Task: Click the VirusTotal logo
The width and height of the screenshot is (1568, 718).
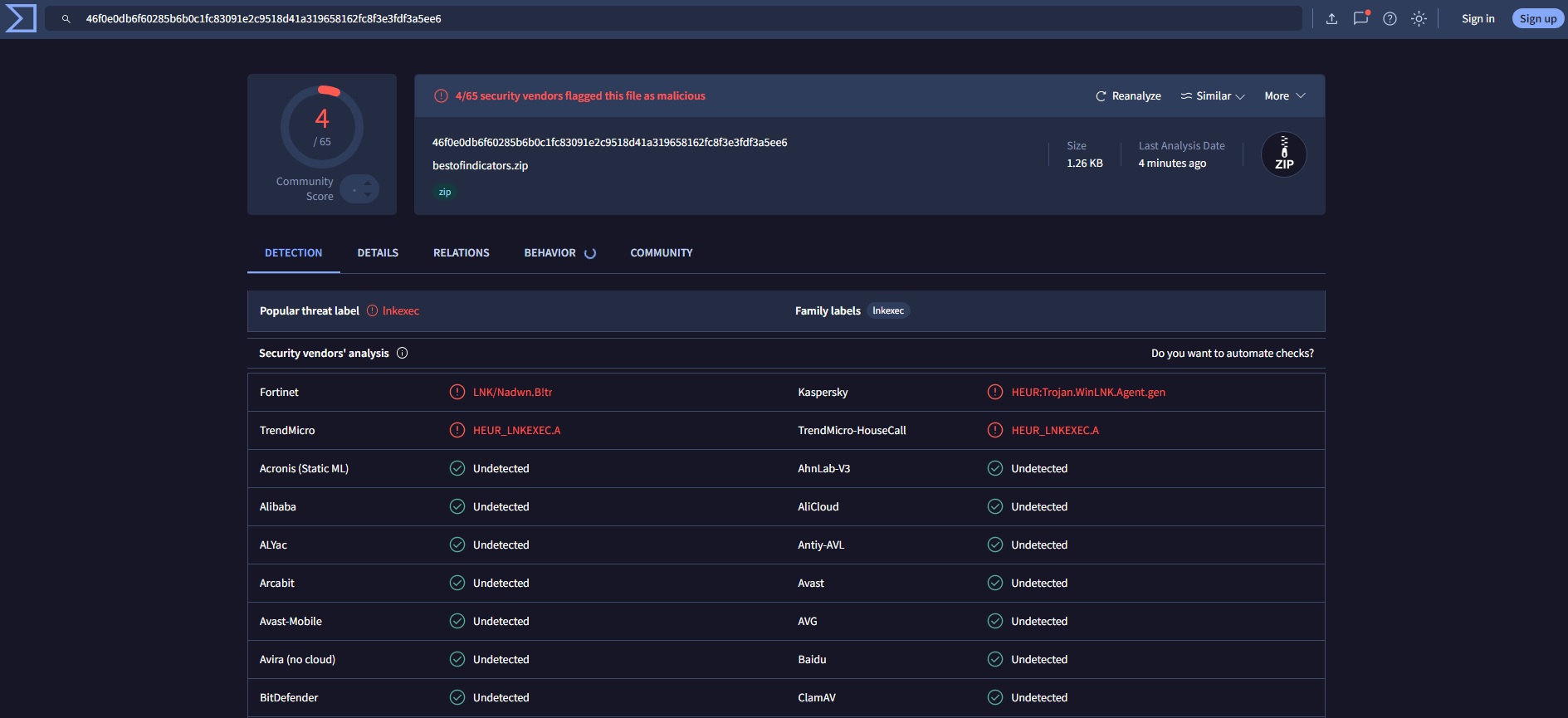Action: [21, 18]
